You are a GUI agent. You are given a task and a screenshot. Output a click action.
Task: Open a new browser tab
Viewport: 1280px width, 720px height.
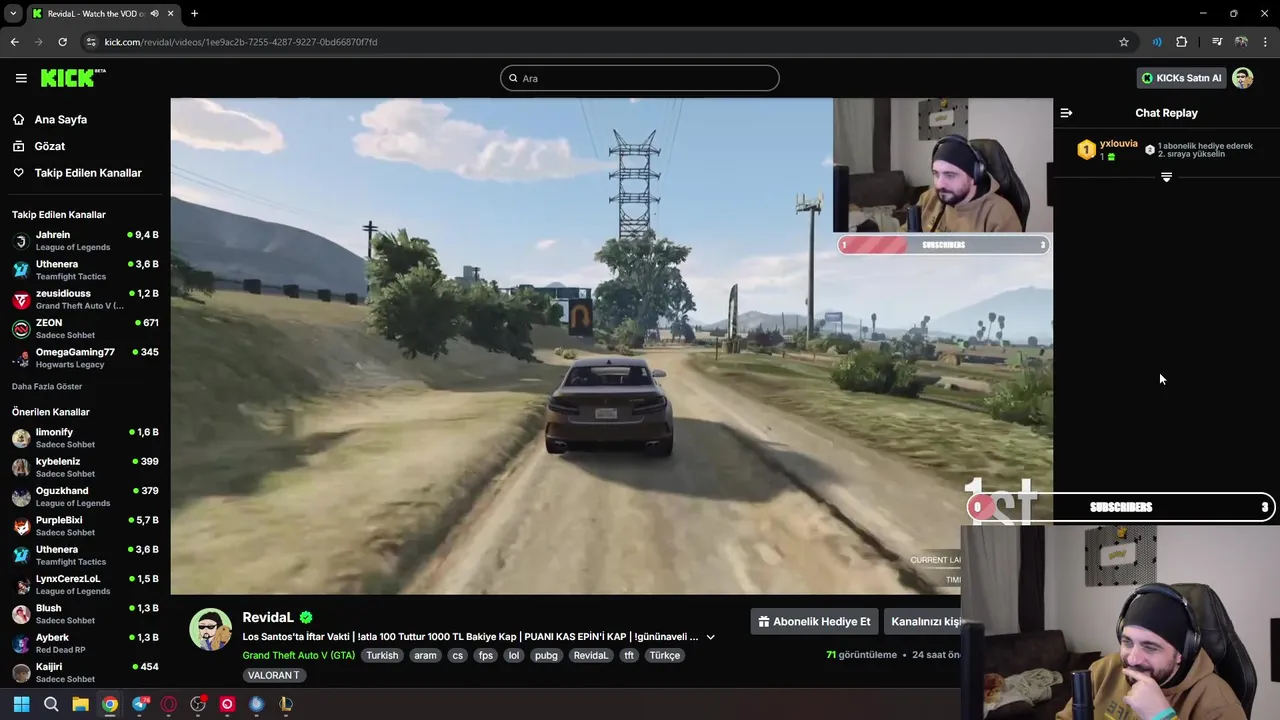point(194,14)
